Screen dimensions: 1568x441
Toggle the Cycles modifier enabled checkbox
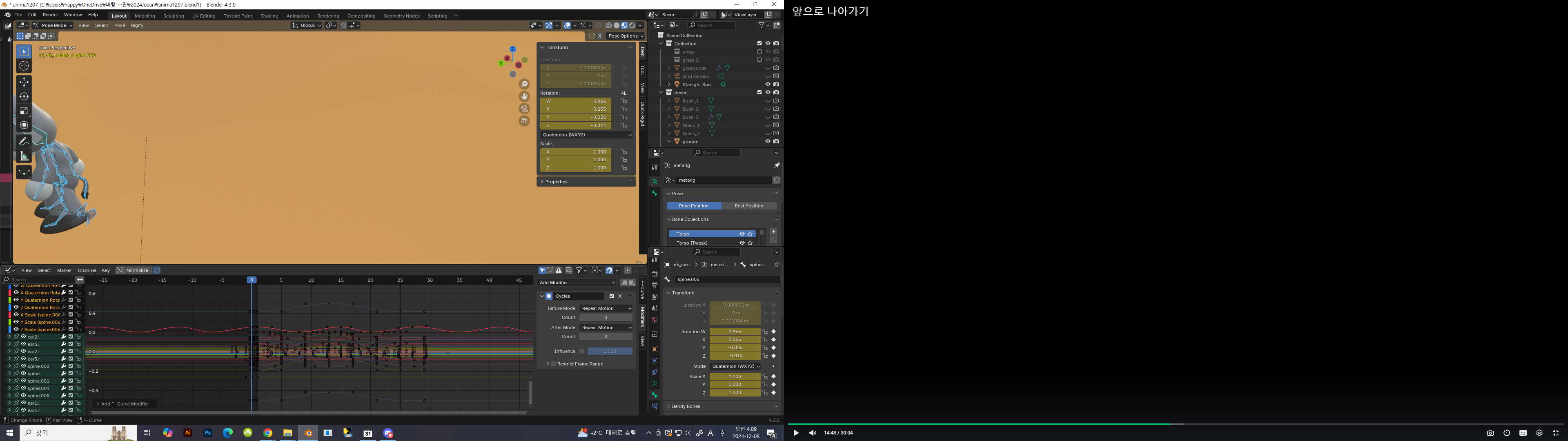612,296
